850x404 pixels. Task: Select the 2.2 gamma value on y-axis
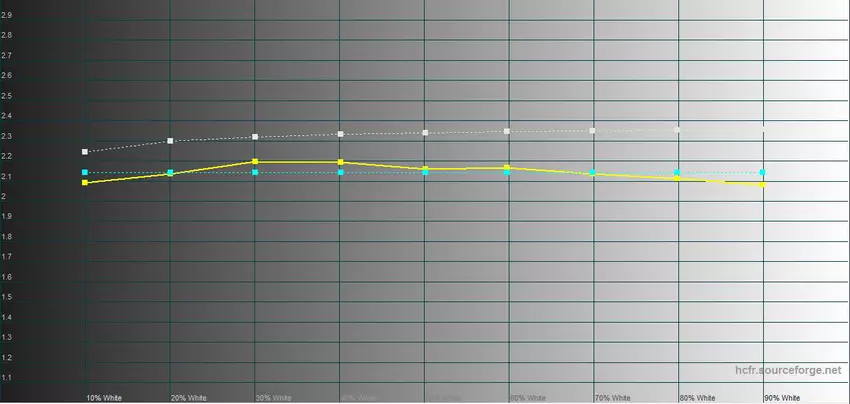7,156
